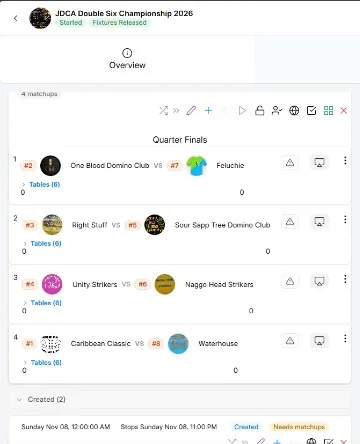Click warning triangle for Caribbean Classic matchup
Screen dimensions: 360x444
pyautogui.click(x=290, y=341)
